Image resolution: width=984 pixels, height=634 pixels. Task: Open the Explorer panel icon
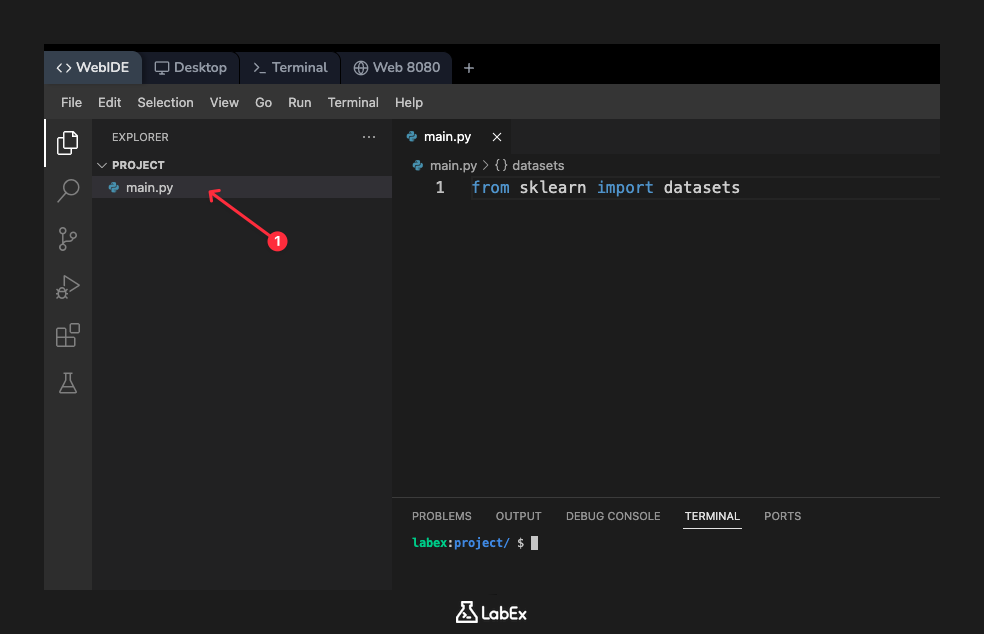coord(67,143)
